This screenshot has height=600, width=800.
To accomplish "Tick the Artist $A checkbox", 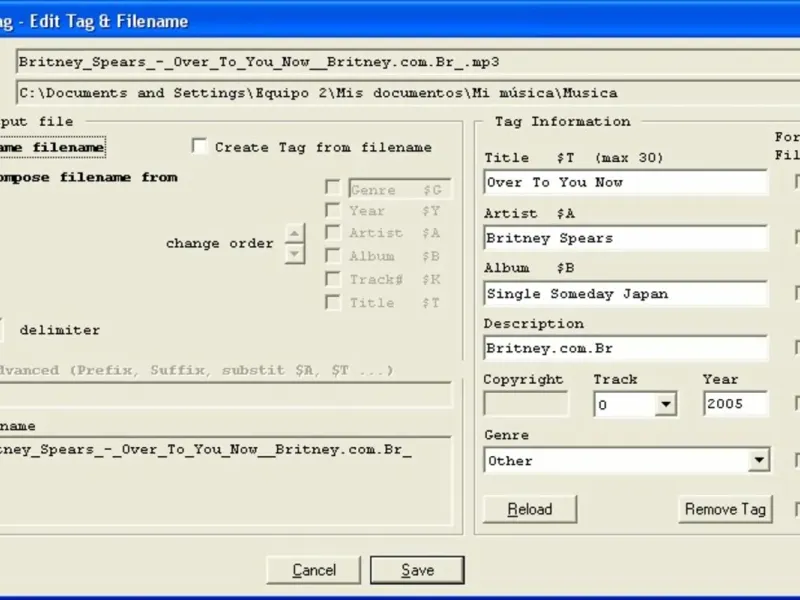I will [x=333, y=233].
